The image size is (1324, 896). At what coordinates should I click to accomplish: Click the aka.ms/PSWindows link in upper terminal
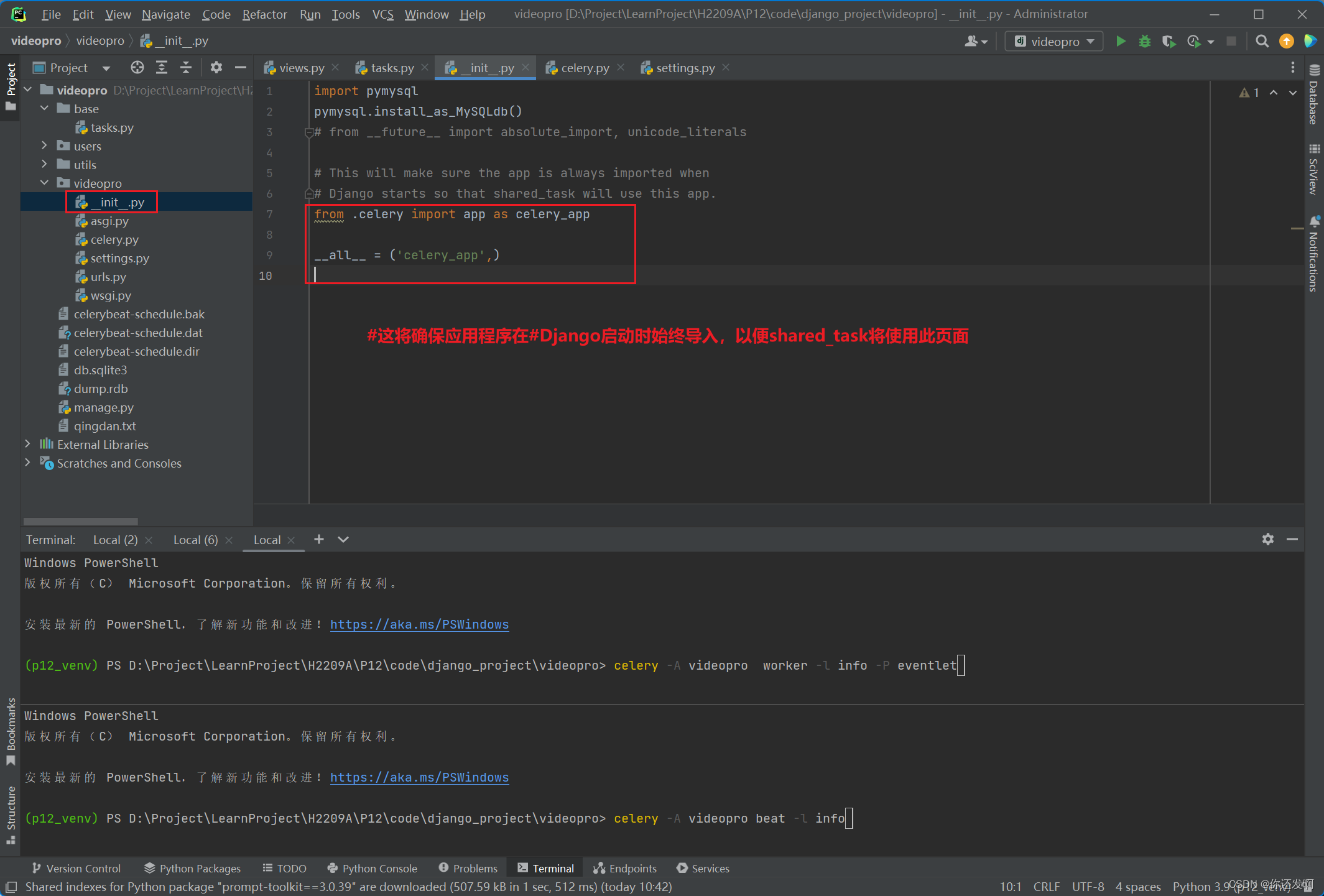[x=419, y=624]
